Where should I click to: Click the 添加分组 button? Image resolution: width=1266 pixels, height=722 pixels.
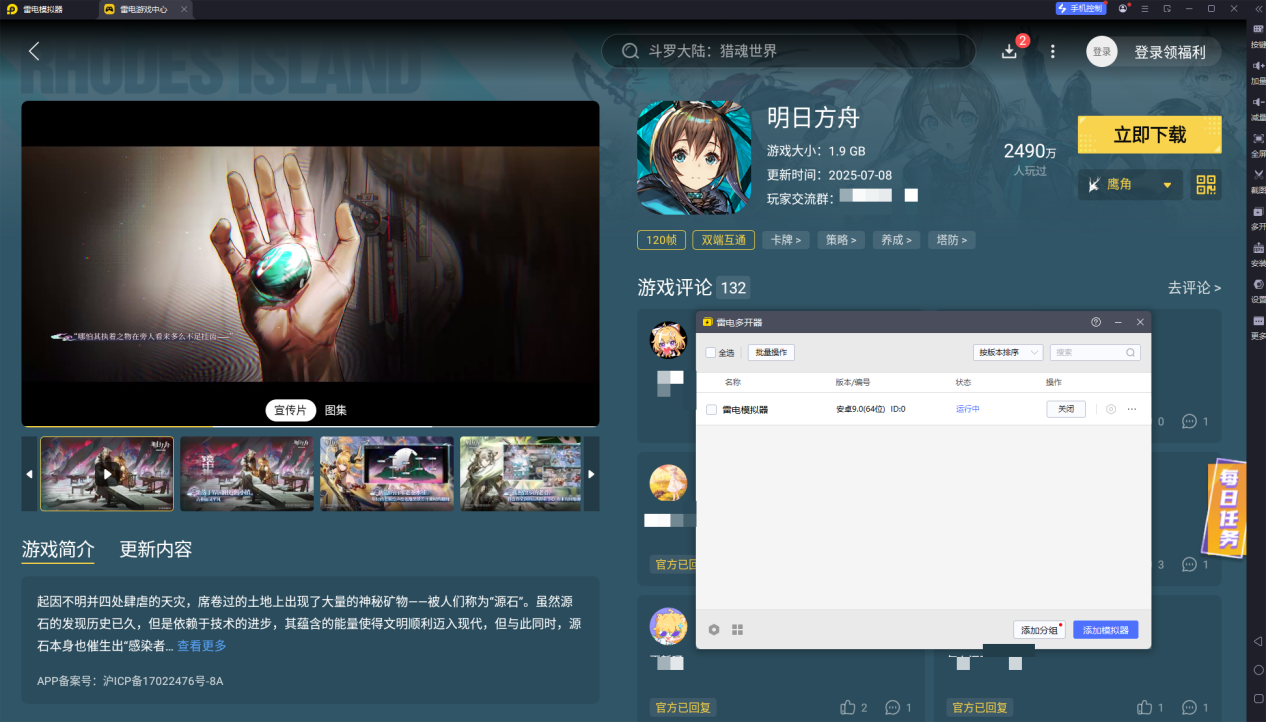pos(1039,630)
